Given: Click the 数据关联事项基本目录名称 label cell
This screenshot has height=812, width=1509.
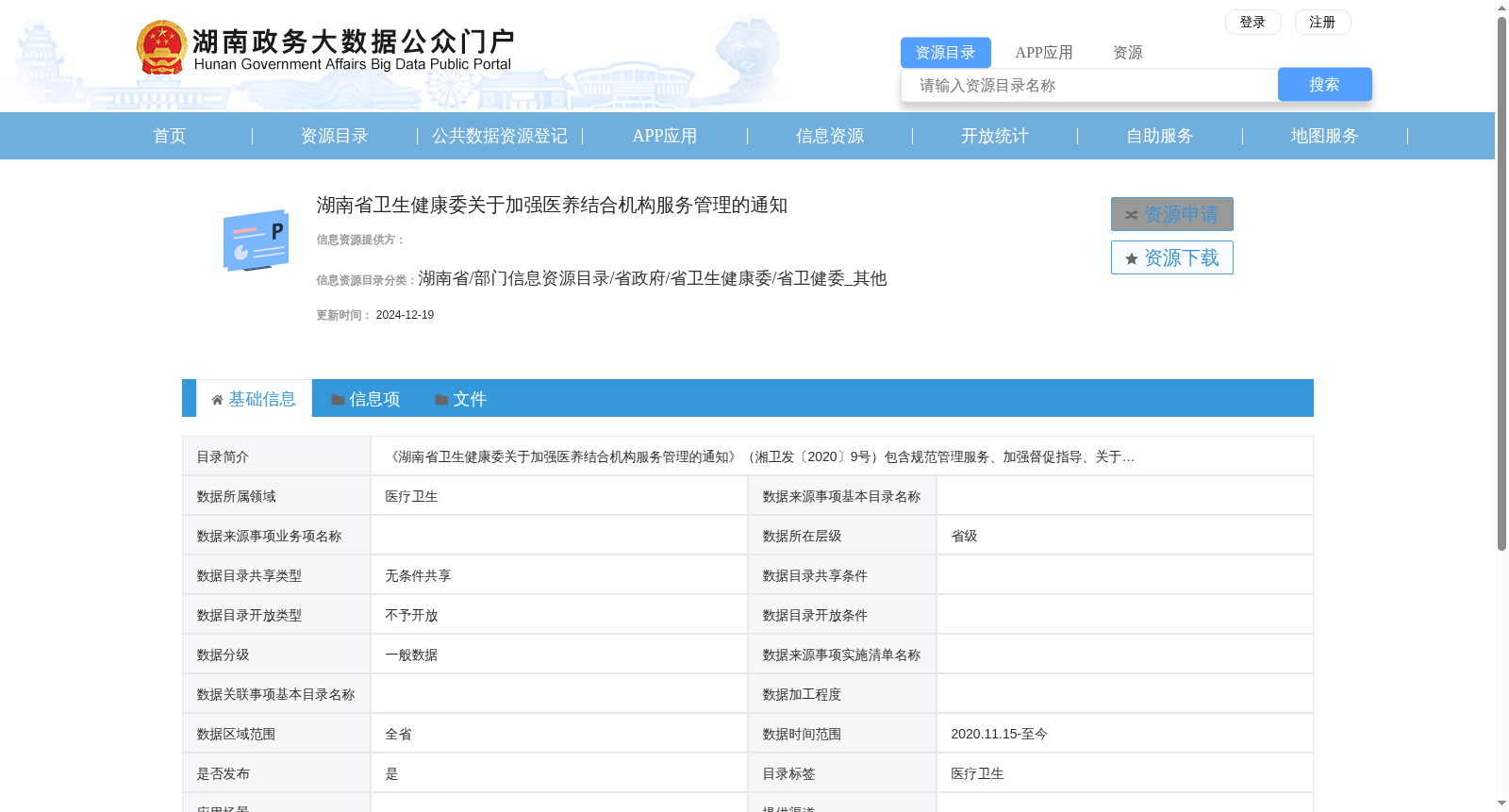Looking at the screenshot, I should [x=276, y=694].
